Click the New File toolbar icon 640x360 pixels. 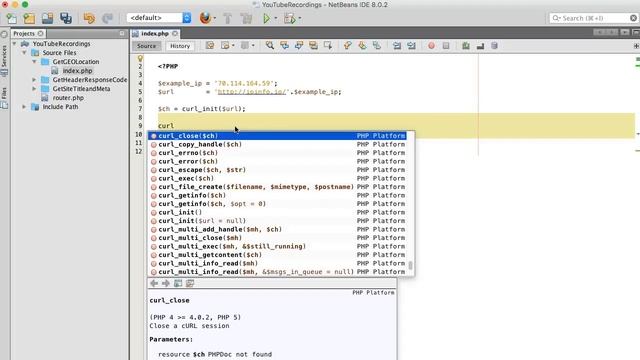pos(11,18)
